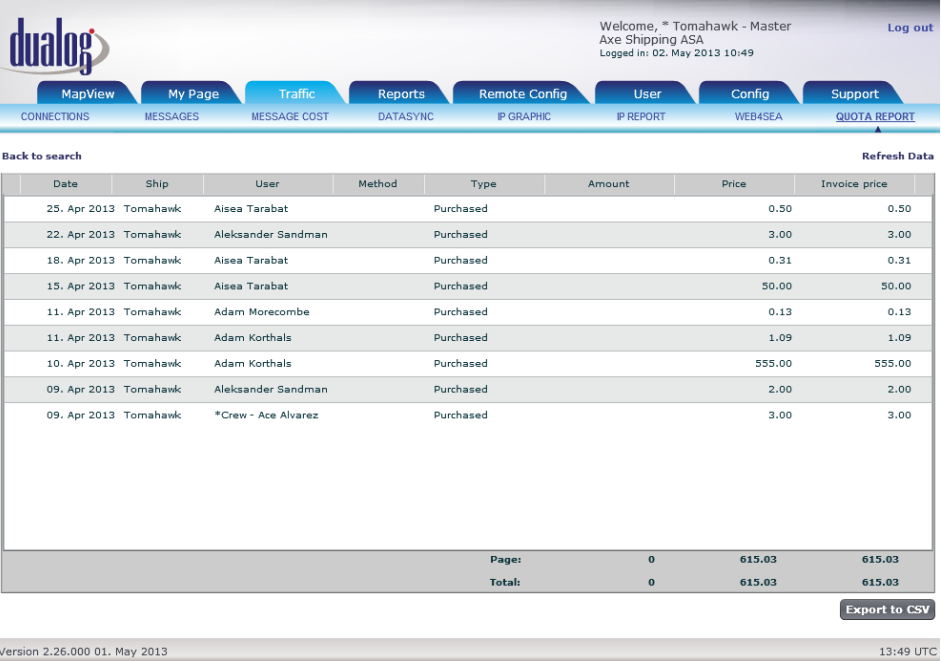Select the QUOTA REPORT submenu

875,116
